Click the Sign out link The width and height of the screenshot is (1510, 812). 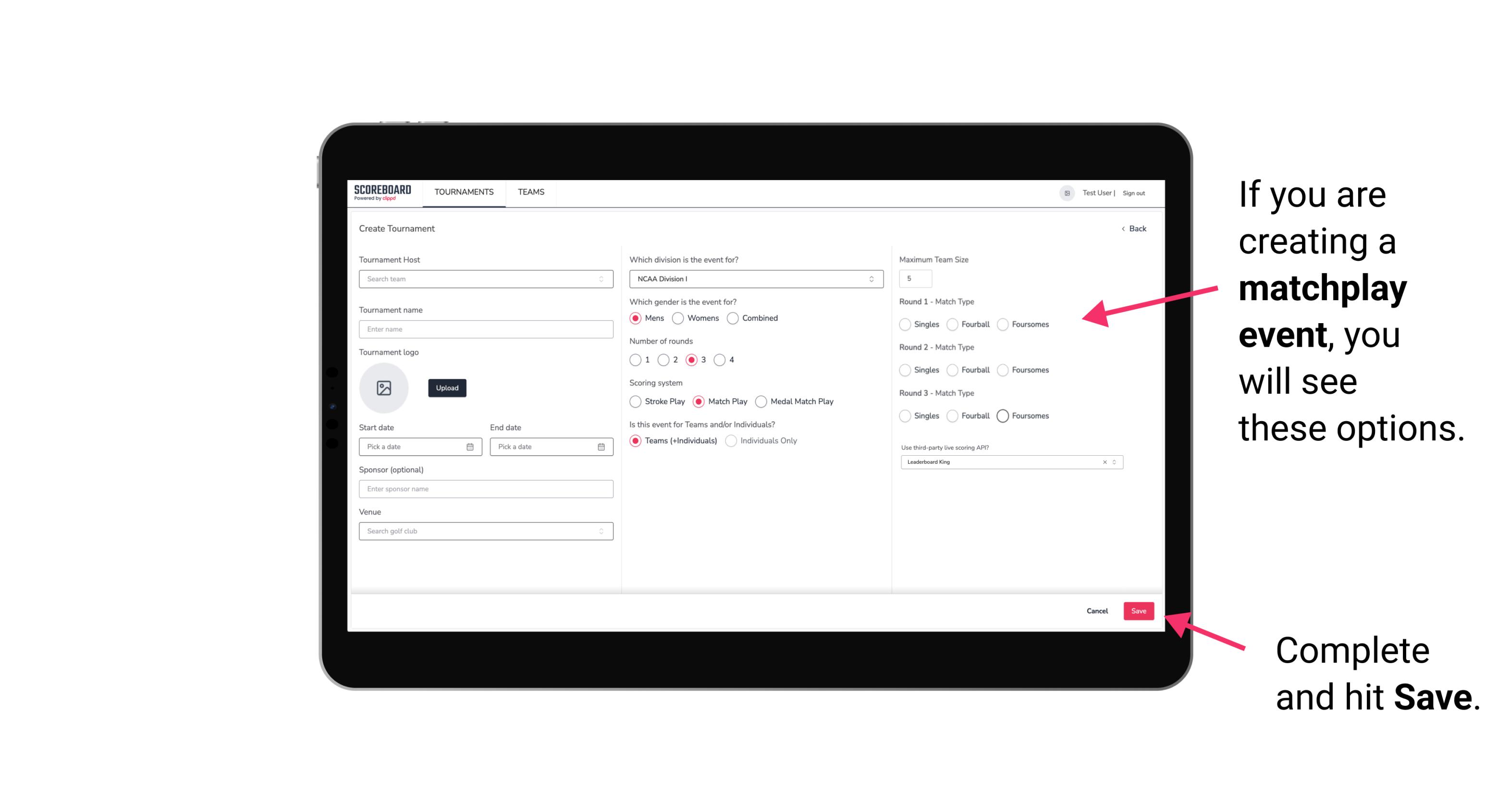pyautogui.click(x=1133, y=192)
